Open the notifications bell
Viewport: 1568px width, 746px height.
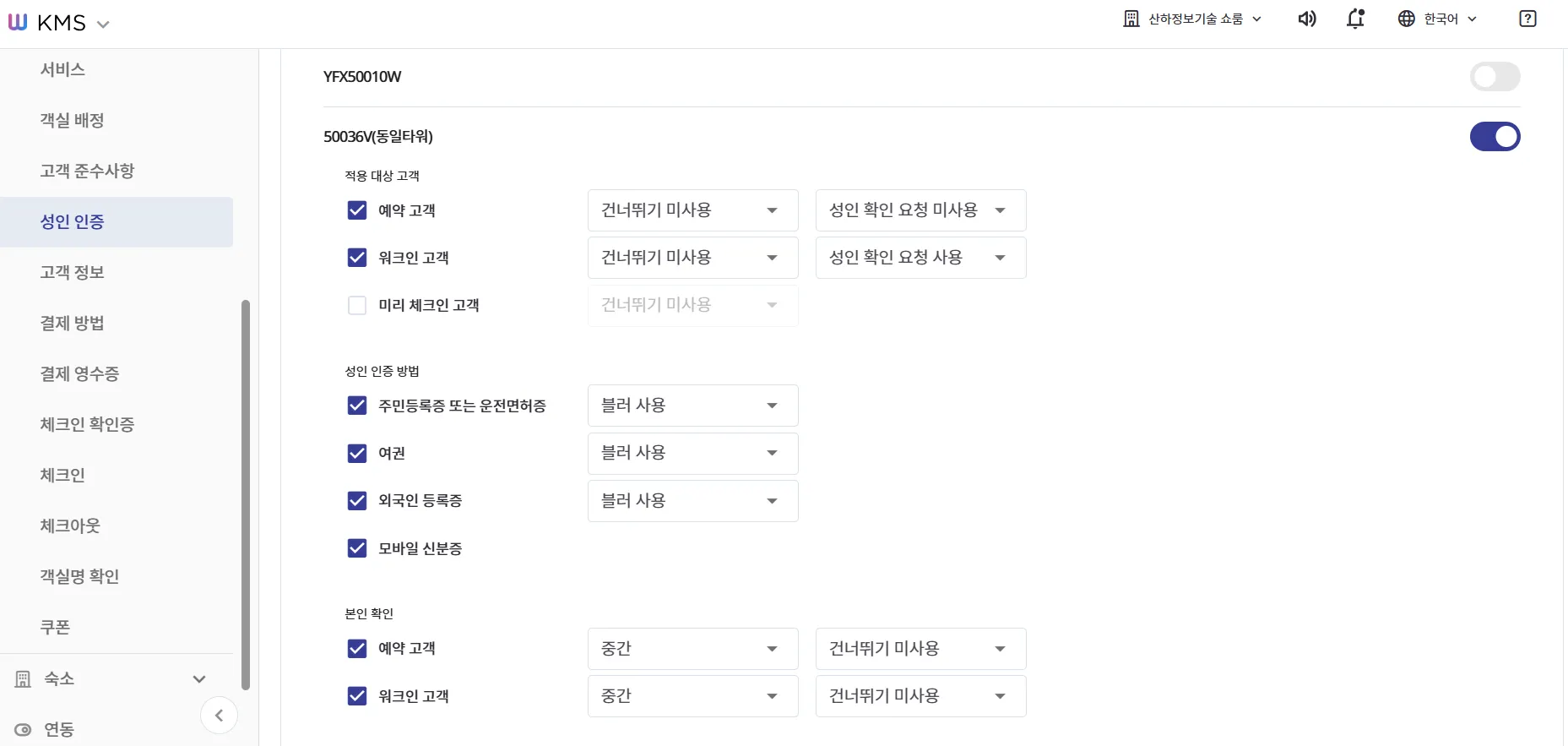1355,19
